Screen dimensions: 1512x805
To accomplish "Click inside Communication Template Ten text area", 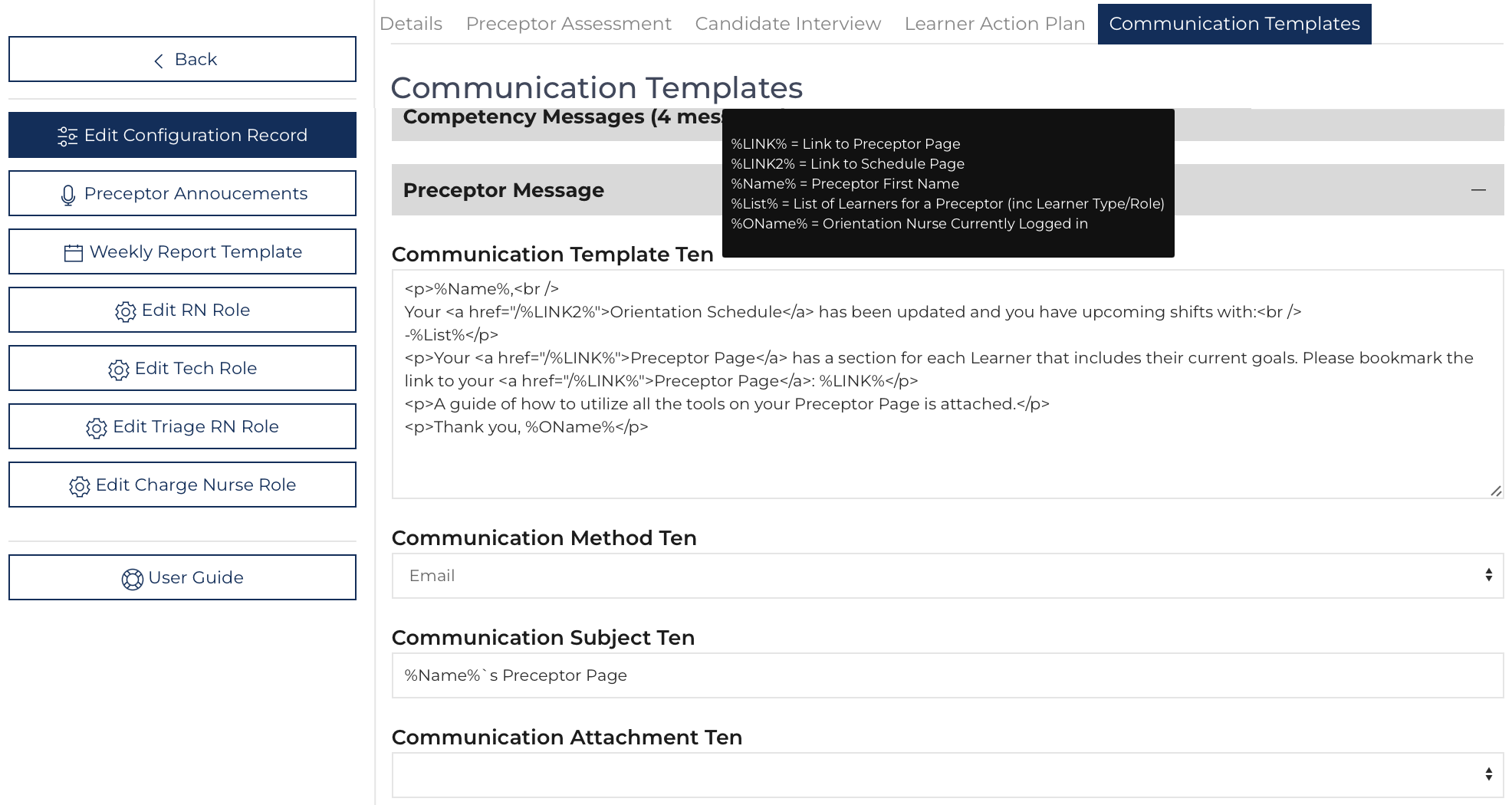I will tap(948, 384).
